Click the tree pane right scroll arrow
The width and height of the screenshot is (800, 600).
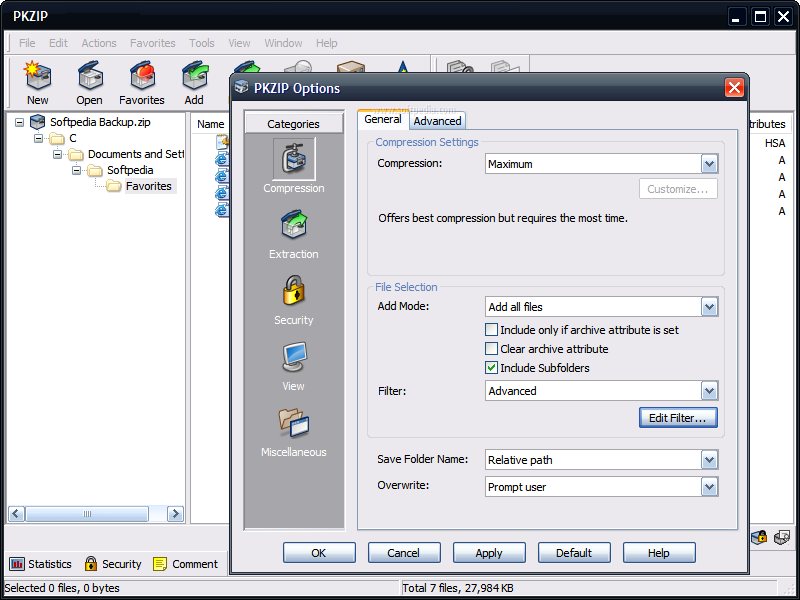(175, 513)
